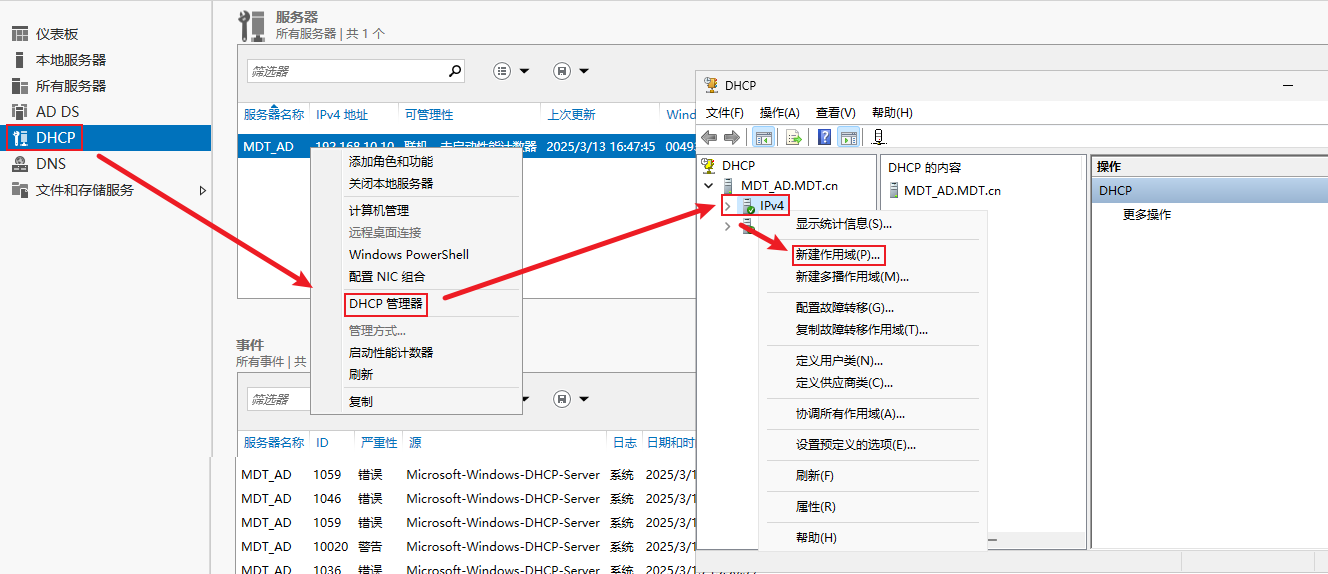Choose DHCP 管理器 in server context menu
1328x574 pixels.
385,303
